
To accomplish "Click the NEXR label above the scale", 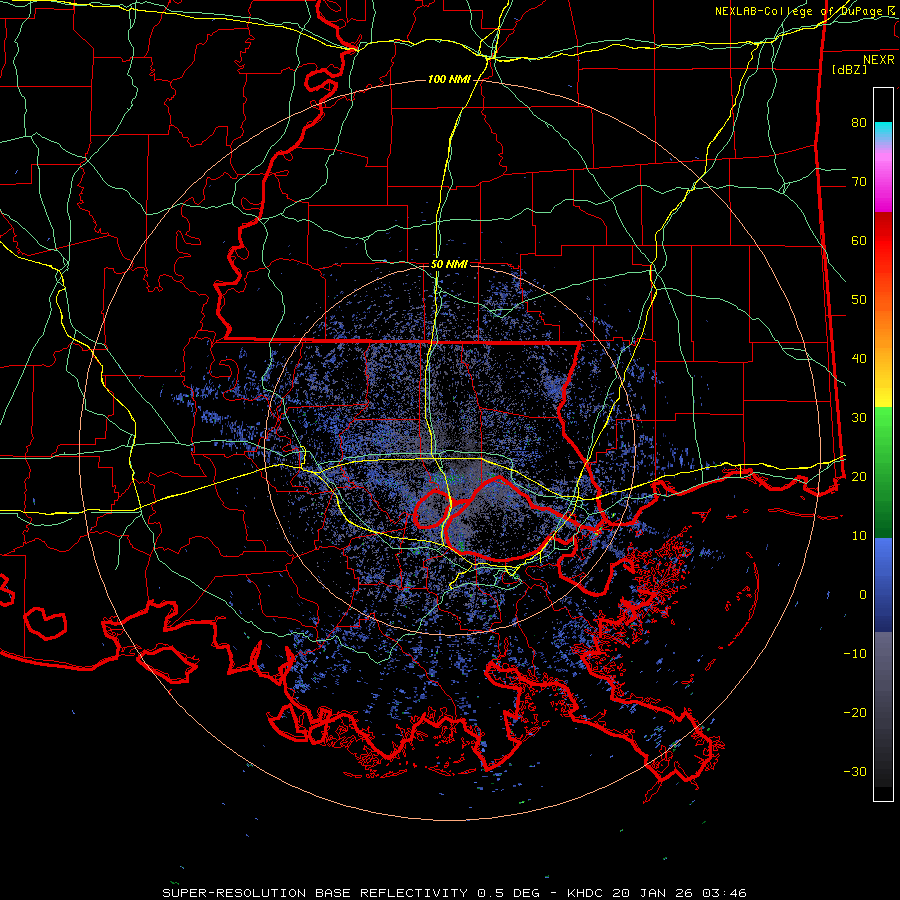I will click(879, 60).
